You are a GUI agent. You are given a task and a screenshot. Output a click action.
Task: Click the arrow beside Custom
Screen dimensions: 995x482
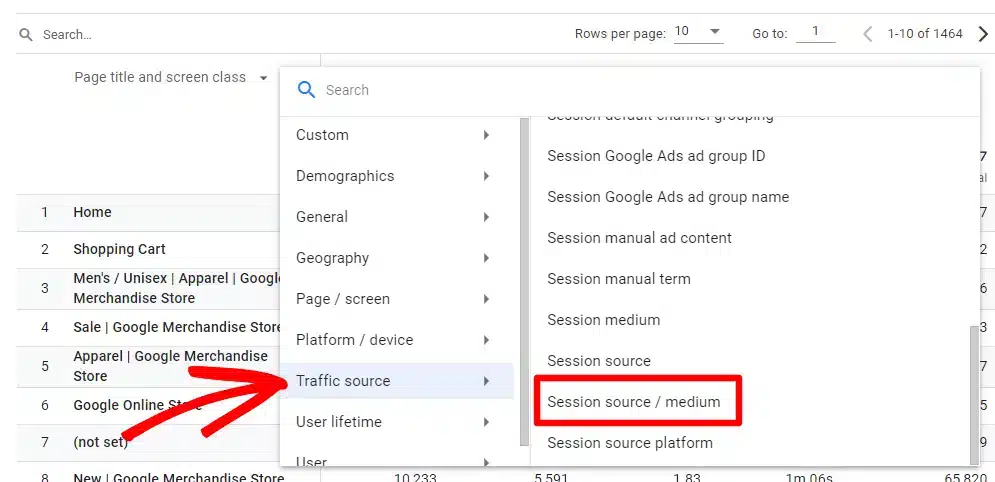point(486,135)
